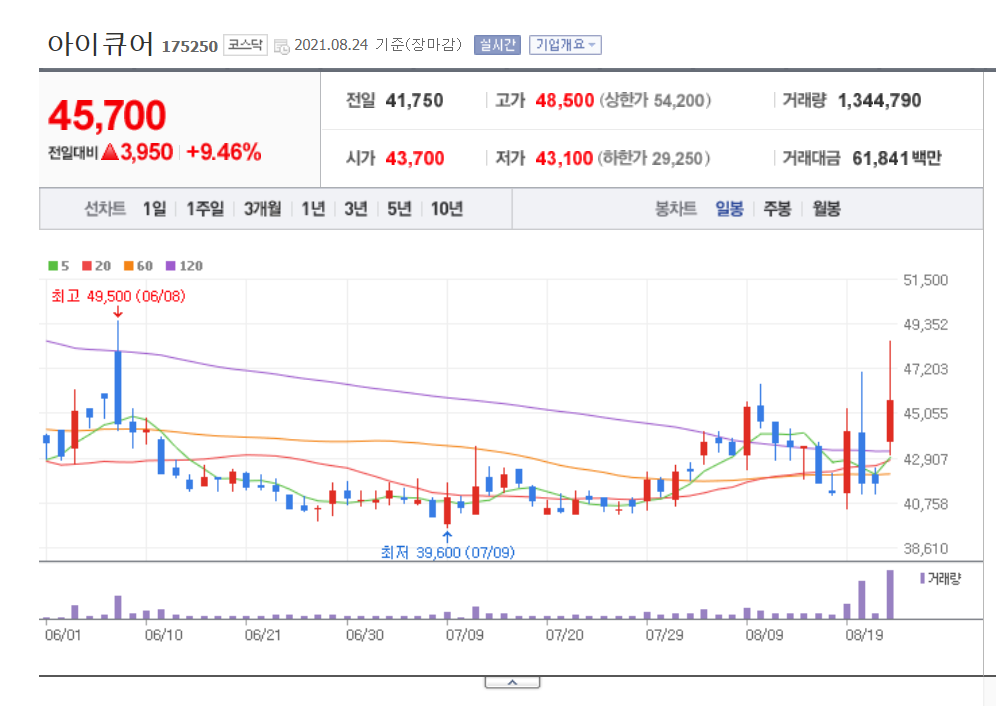This screenshot has width=996, height=706.
Task: Click the 3,950 price change value
Action: (147, 152)
